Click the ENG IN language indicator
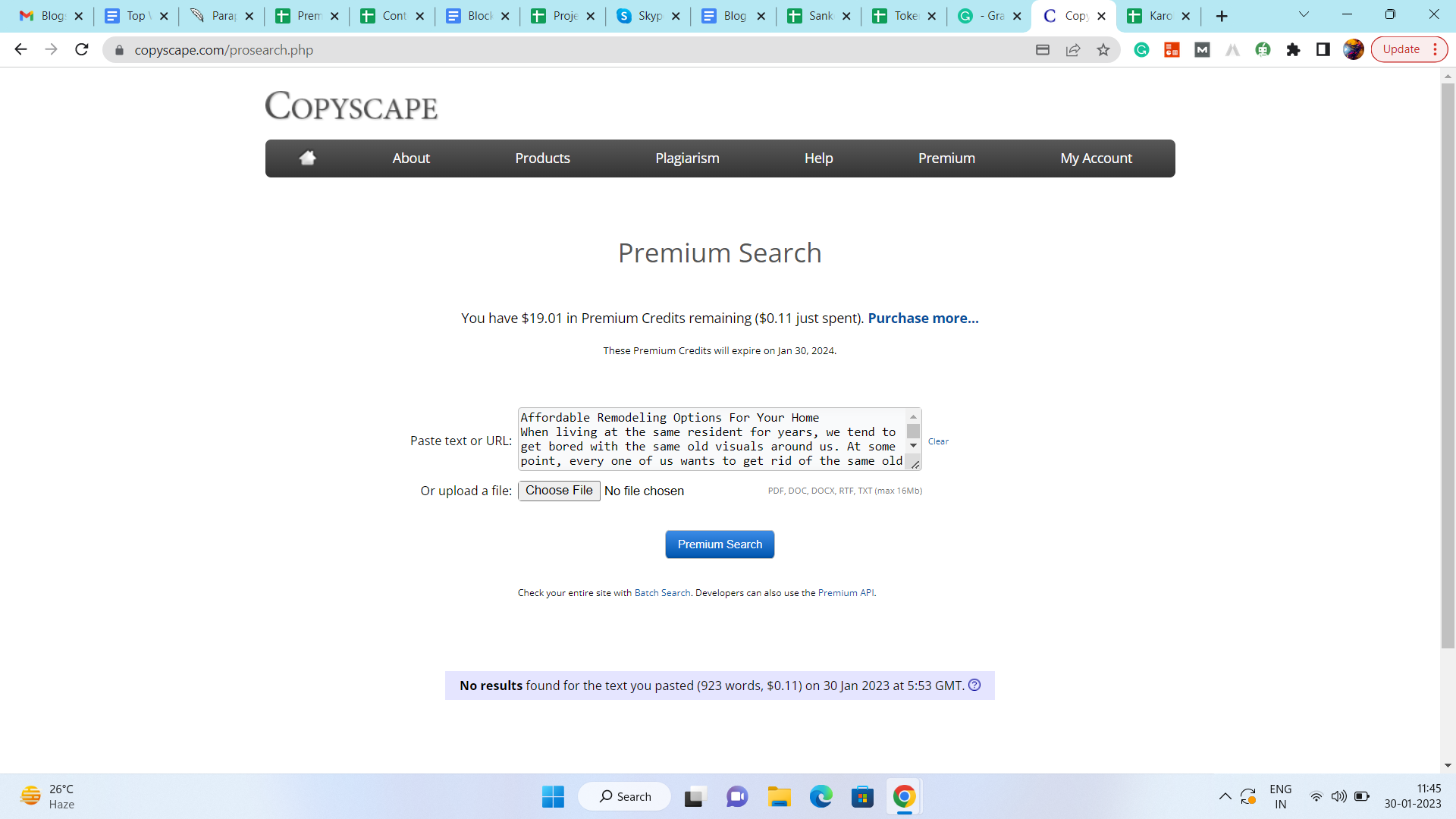Viewport: 1456px width, 819px height. [x=1280, y=796]
